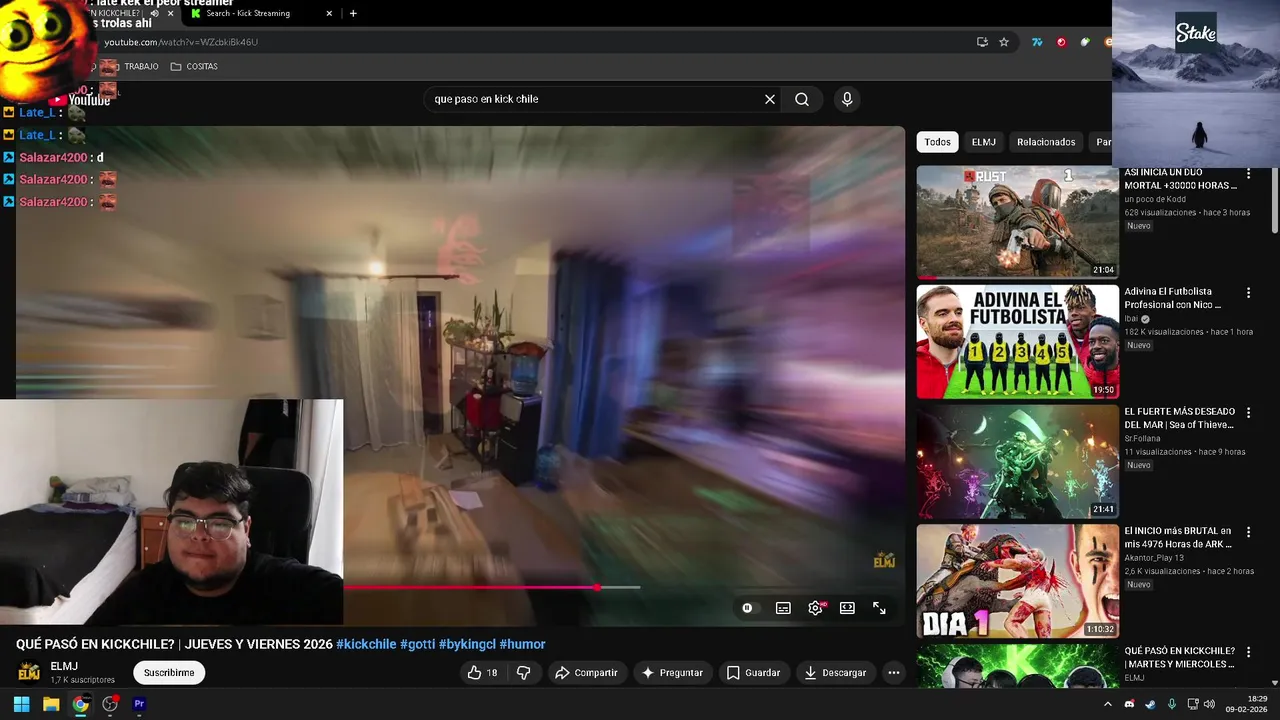Open options for 'ASI INICIA UN DUO MORTAL' video
This screenshot has width=1280, height=720.
pyautogui.click(x=1248, y=174)
